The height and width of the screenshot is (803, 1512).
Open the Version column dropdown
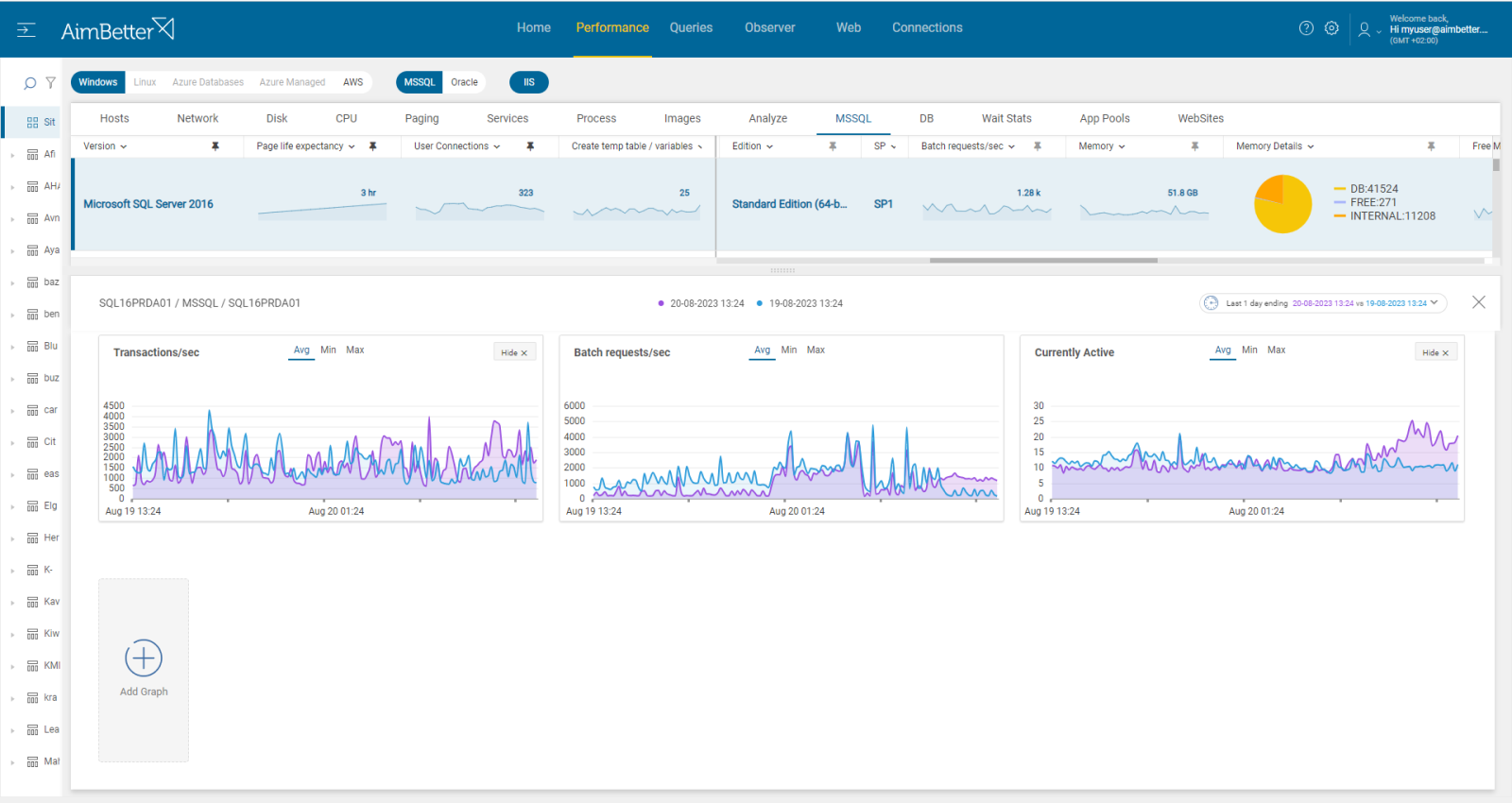[123, 146]
